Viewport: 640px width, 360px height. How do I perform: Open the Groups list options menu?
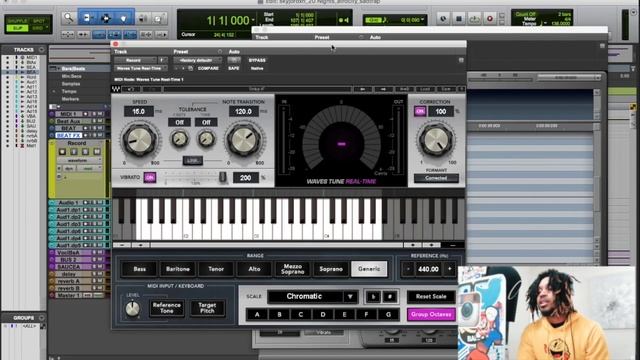[41, 318]
